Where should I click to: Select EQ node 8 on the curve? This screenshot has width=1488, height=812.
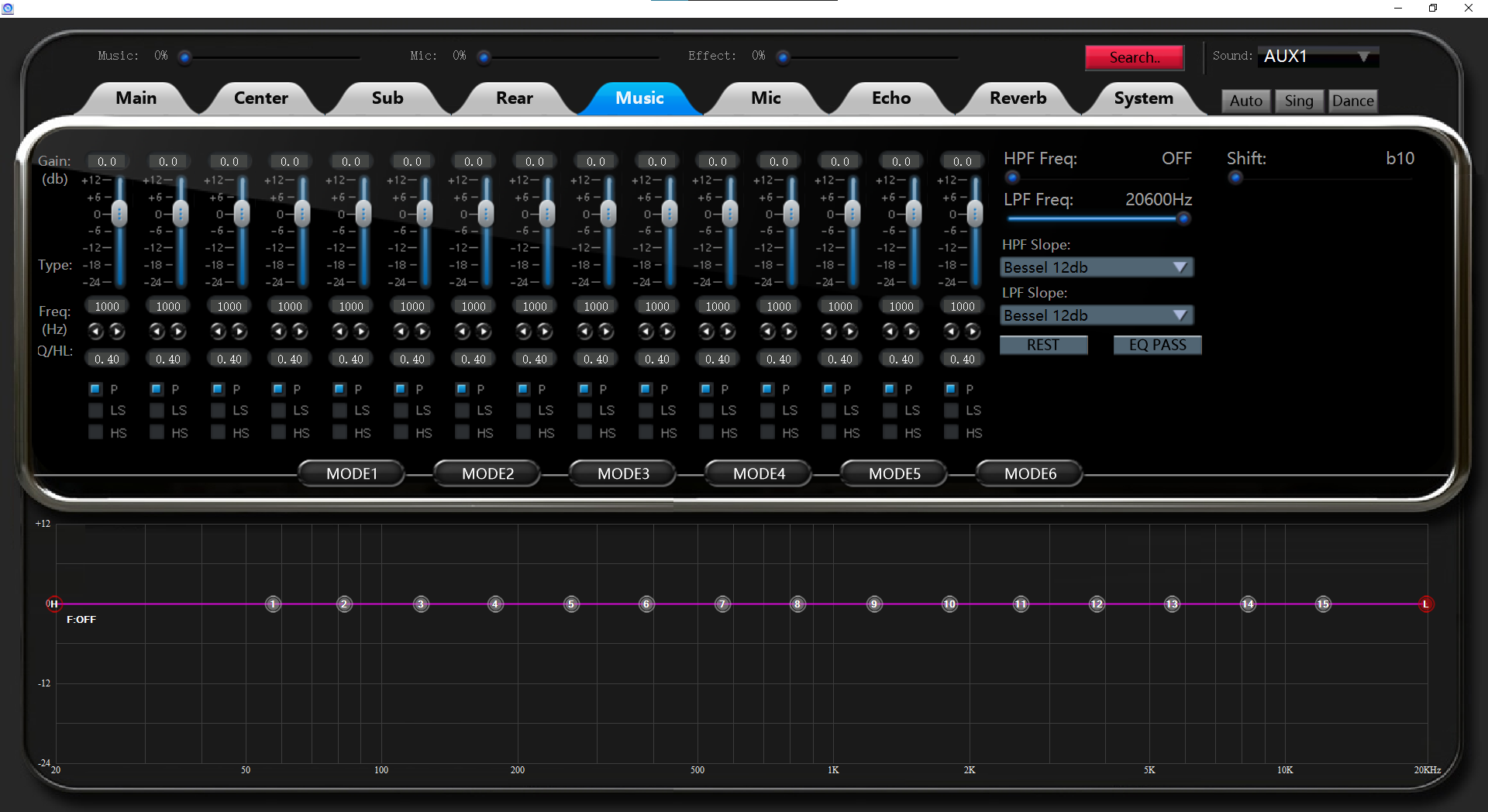pyautogui.click(x=797, y=604)
